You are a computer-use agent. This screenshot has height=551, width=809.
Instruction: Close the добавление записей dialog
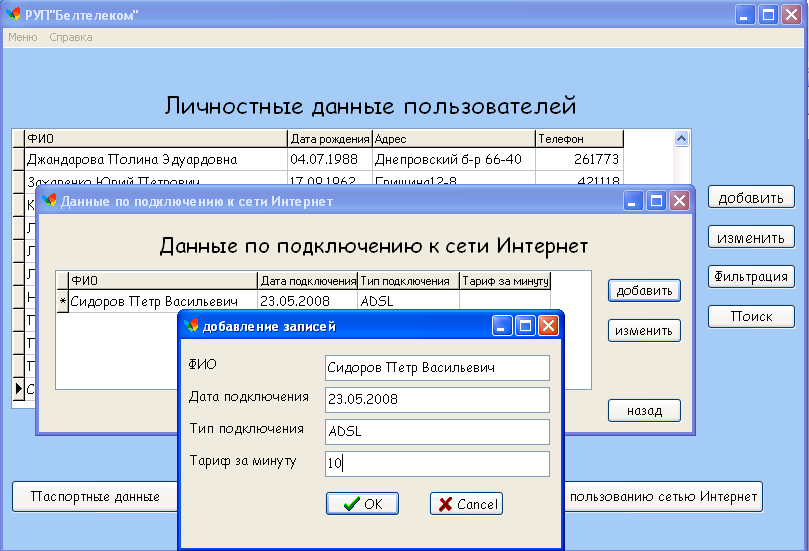(548, 326)
